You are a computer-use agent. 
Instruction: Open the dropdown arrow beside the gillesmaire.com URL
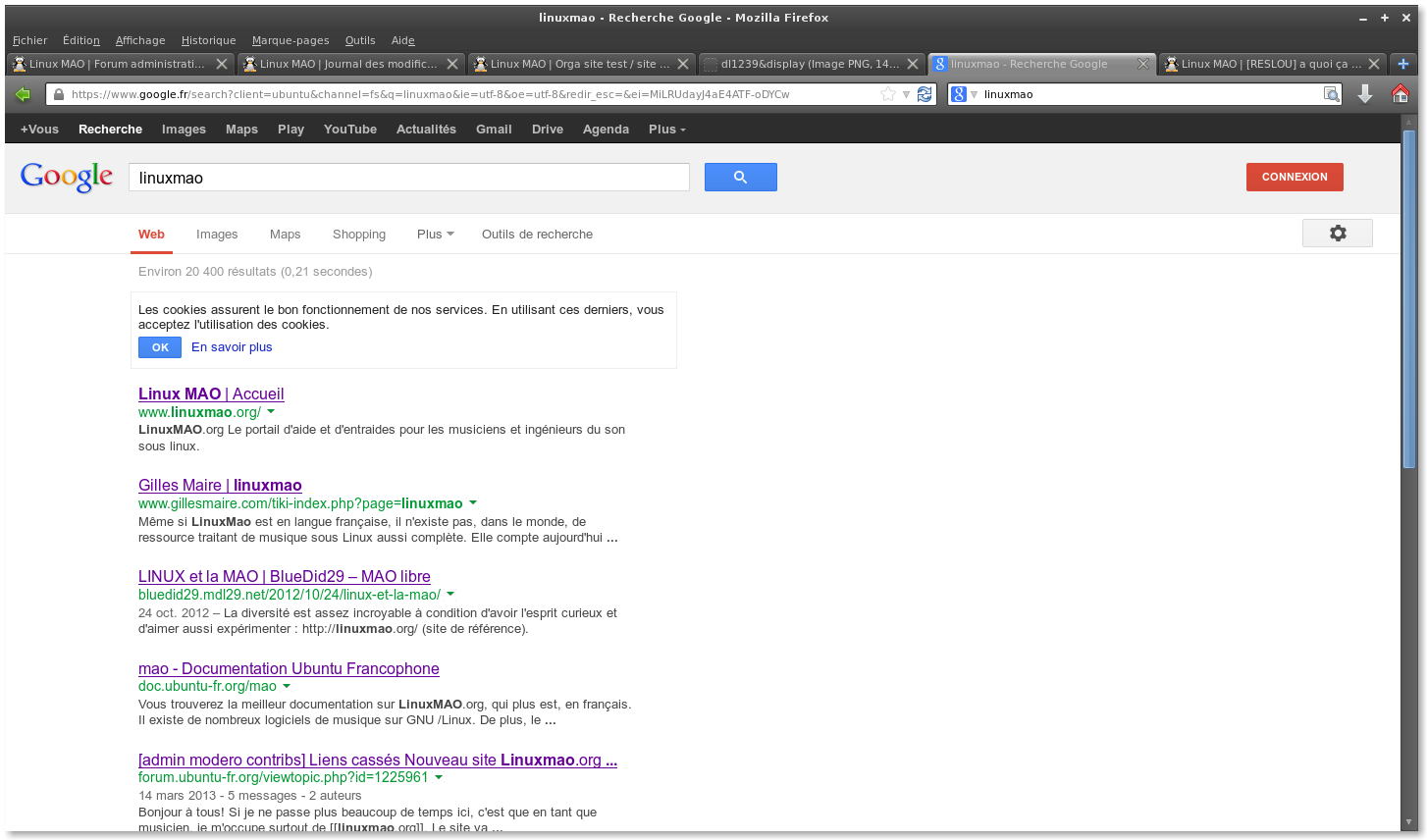(473, 503)
